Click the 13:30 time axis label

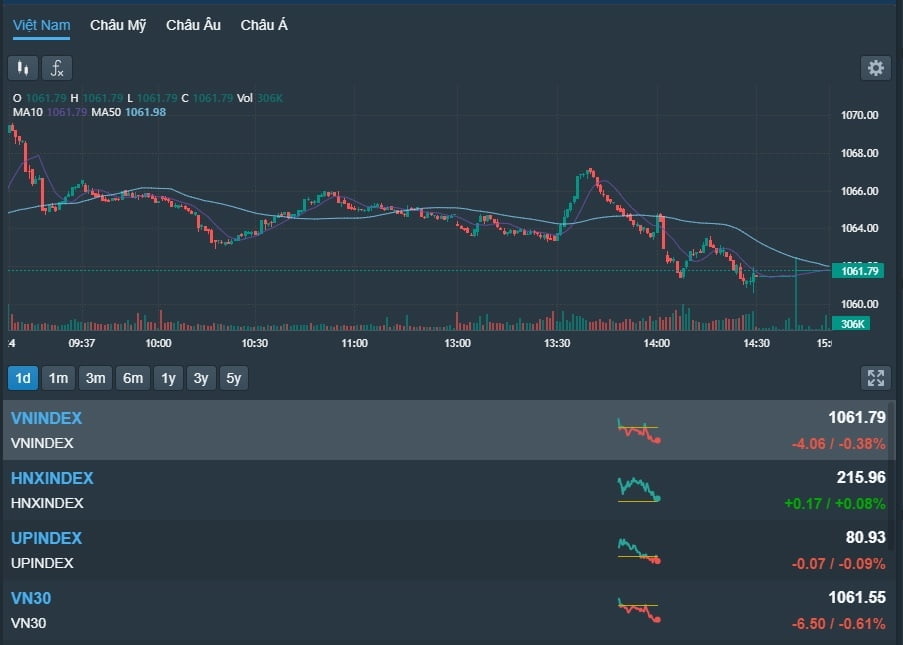point(557,343)
